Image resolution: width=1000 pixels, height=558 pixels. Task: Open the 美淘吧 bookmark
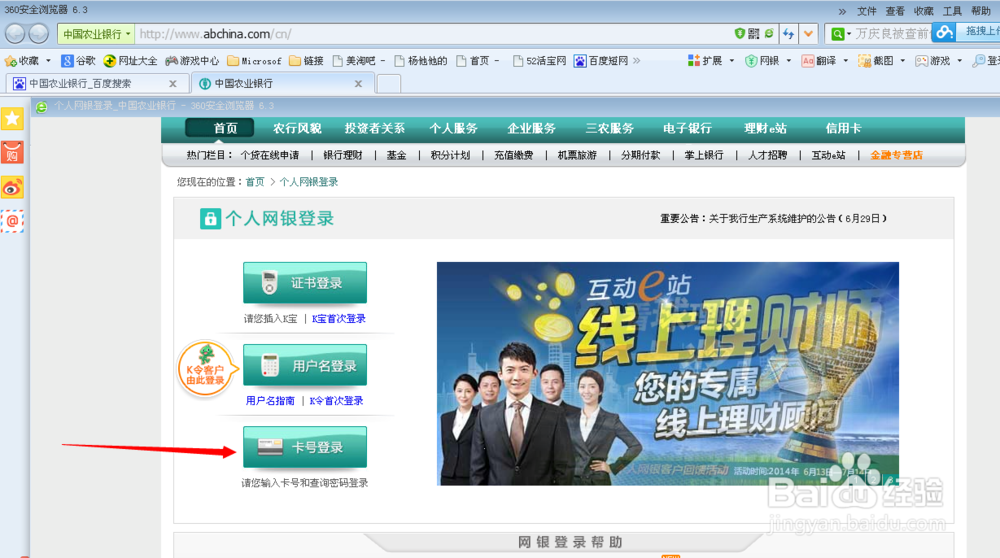pyautogui.click(x=354, y=61)
